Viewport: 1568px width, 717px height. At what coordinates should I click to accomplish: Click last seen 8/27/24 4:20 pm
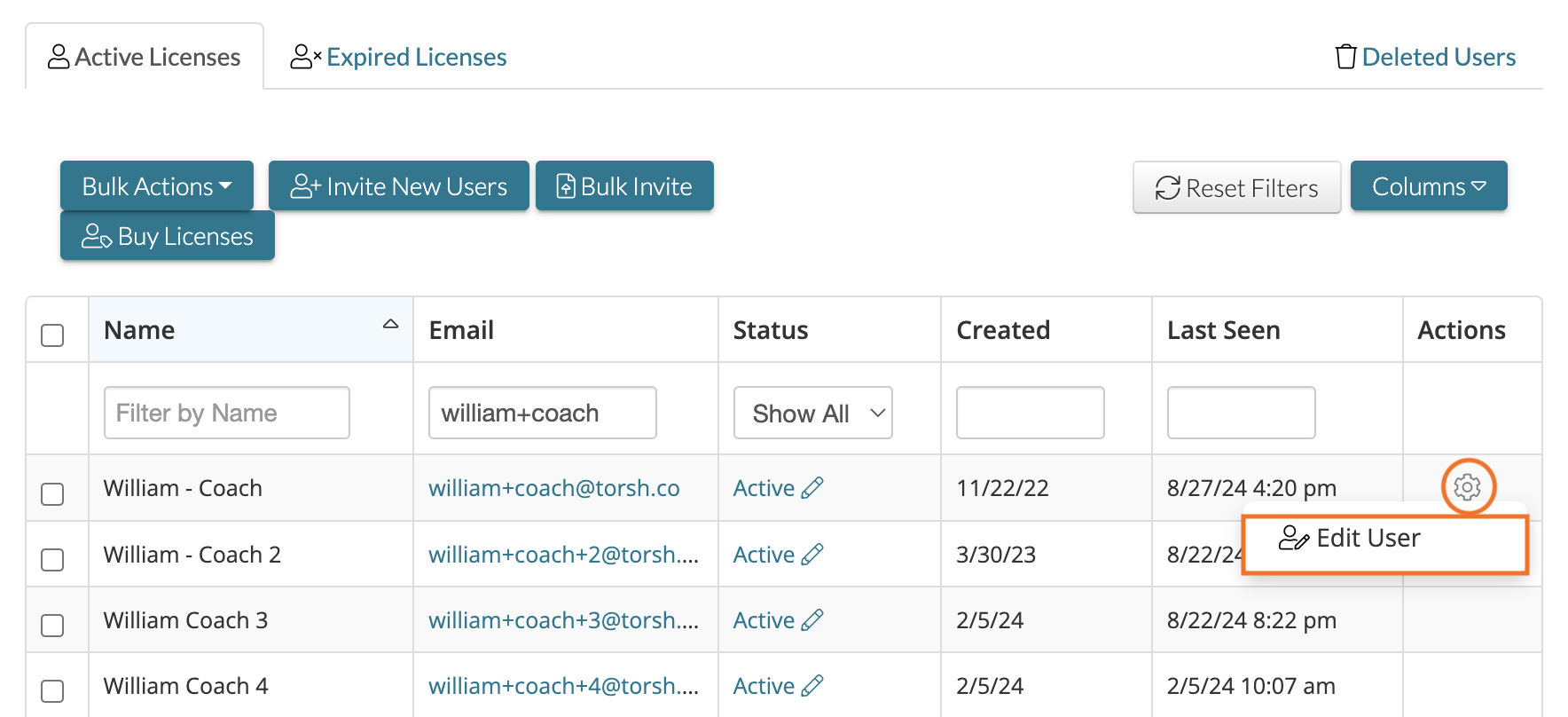(1252, 488)
